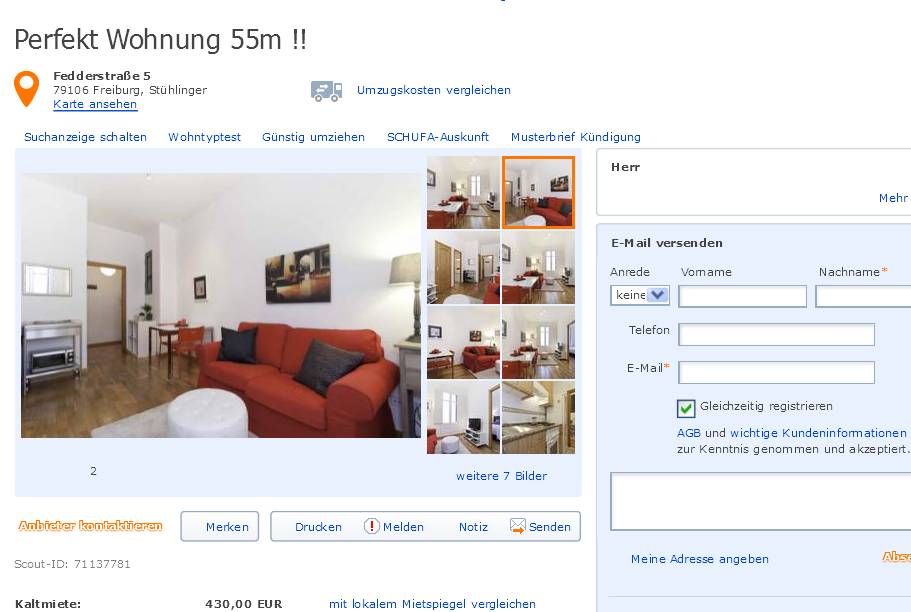Click the orange map location pin icon

point(27,88)
